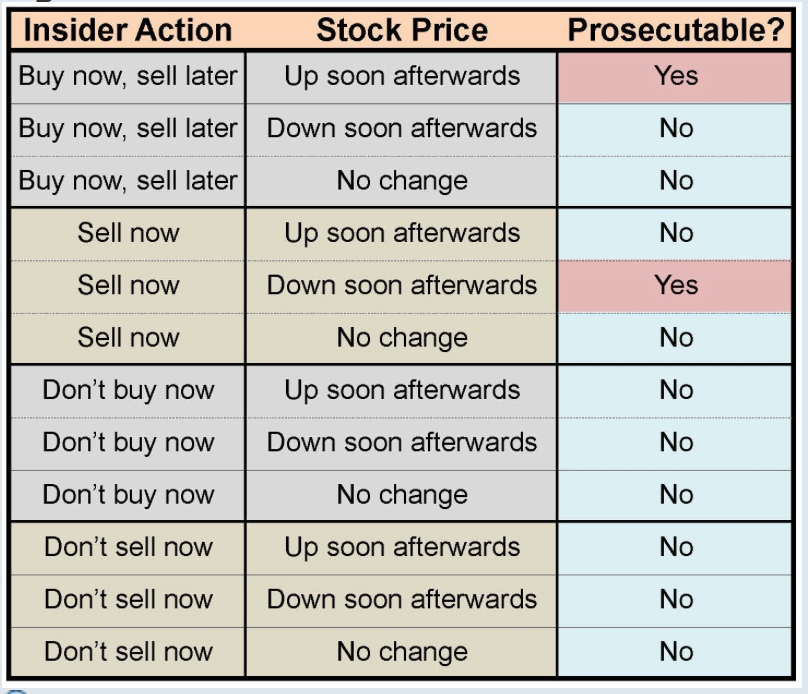
Task: Select pink "Yes" cell in Sell now row
Action: click(x=676, y=285)
